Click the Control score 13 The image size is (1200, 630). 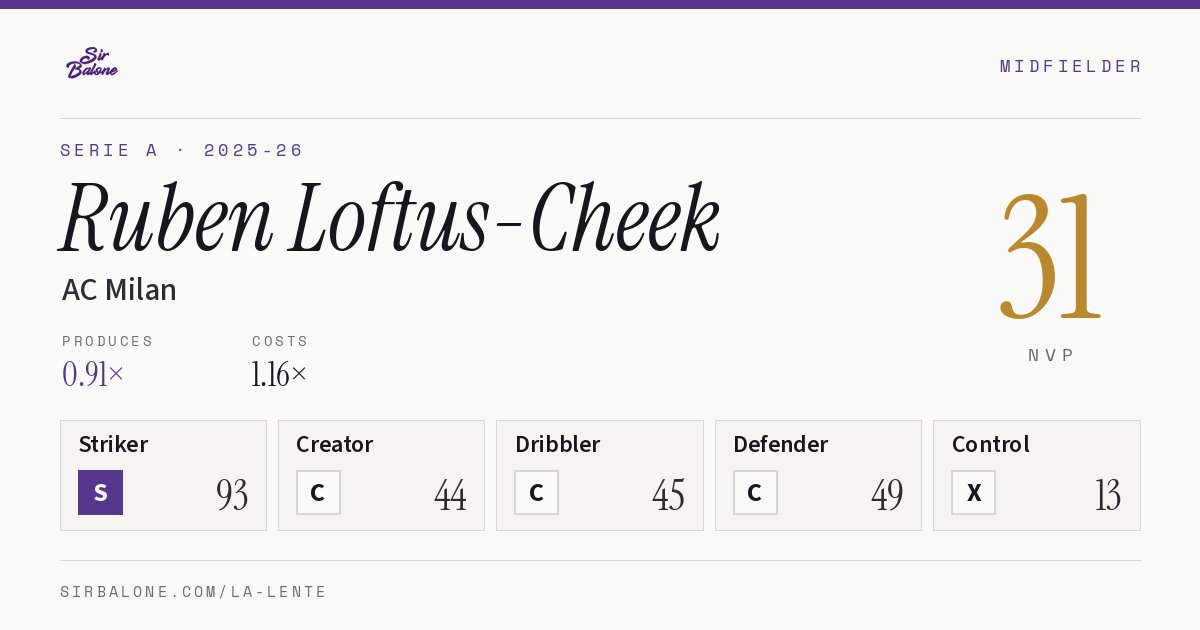click(x=1107, y=495)
